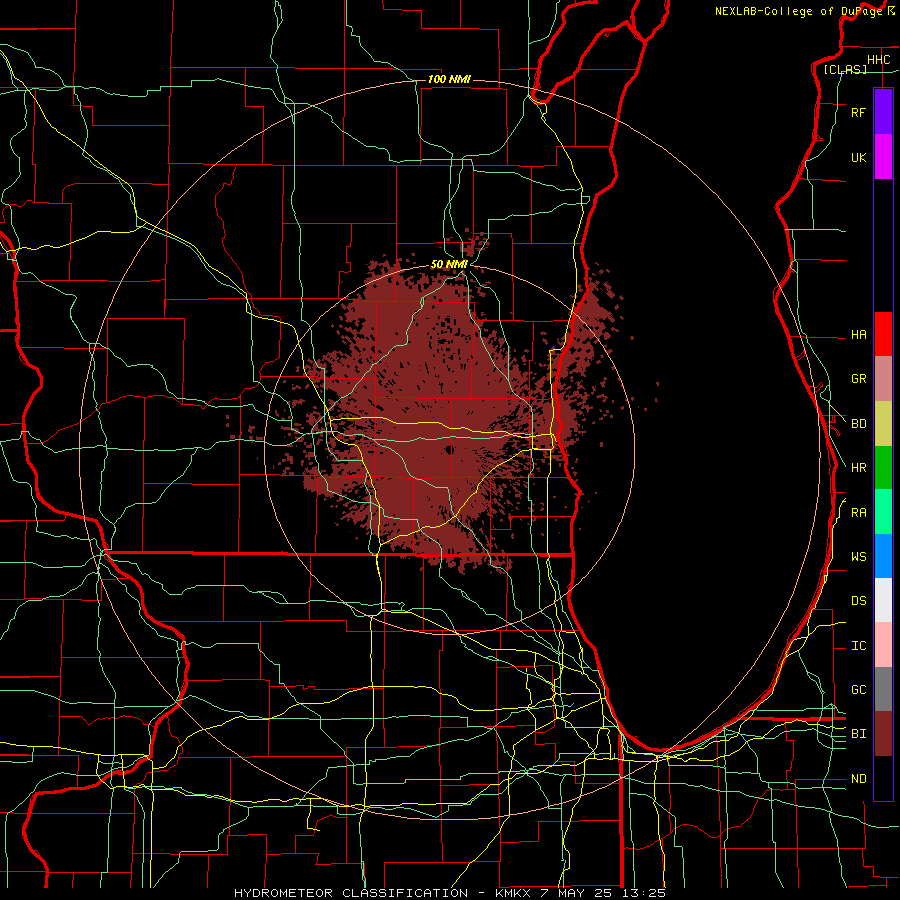Click the 'IC' legend label
This screenshot has height=900, width=900.
coord(859,646)
